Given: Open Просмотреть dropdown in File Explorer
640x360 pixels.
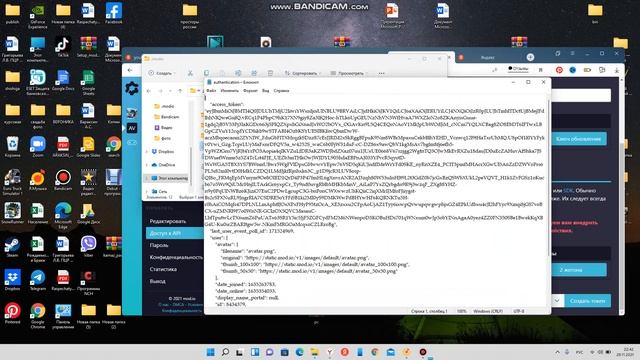Looking at the screenshot, I should [x=349, y=73].
